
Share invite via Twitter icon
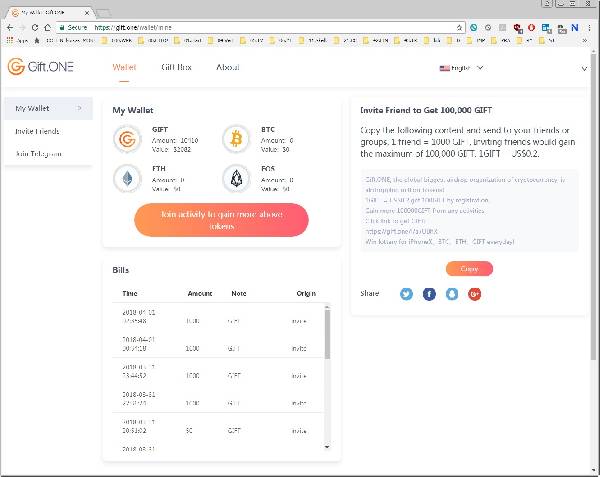tap(406, 294)
